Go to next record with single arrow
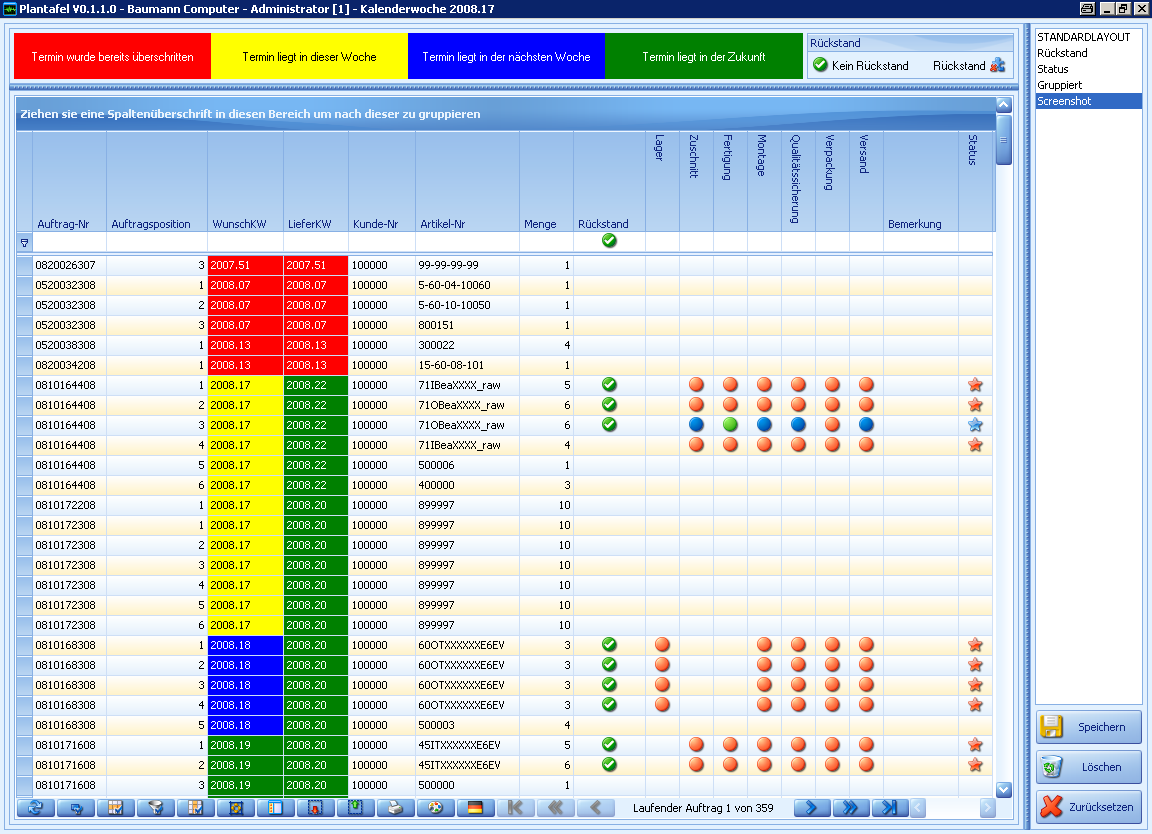 tap(812, 808)
